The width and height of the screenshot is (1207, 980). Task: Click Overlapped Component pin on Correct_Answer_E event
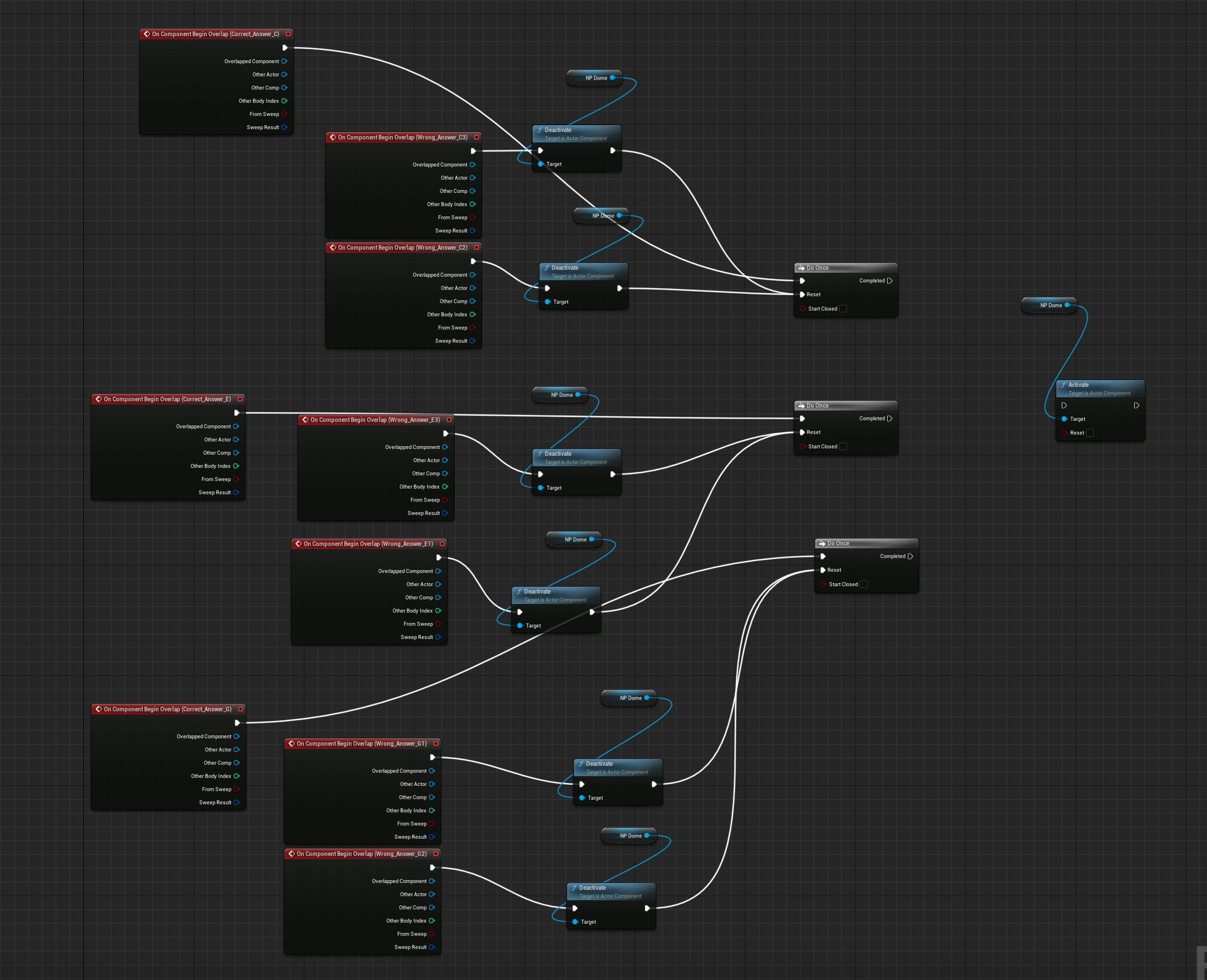[236, 427]
